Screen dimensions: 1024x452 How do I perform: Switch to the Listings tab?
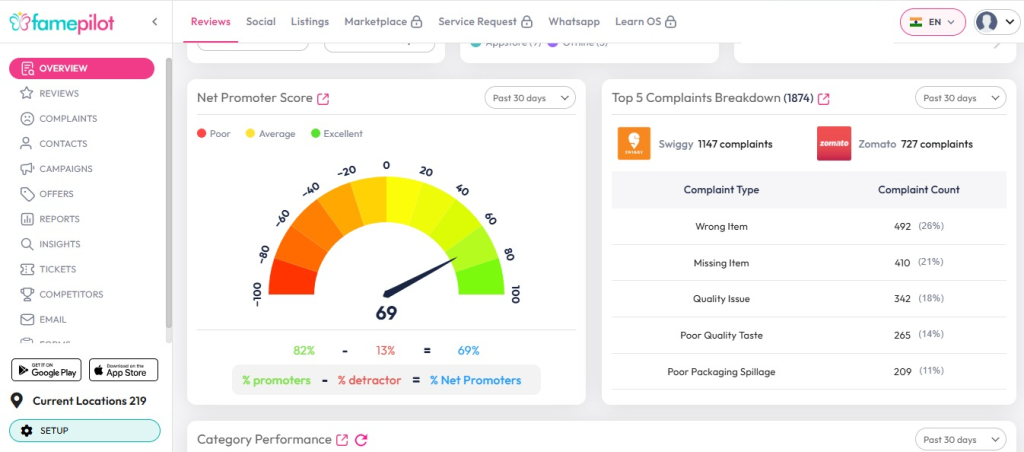[x=310, y=22]
